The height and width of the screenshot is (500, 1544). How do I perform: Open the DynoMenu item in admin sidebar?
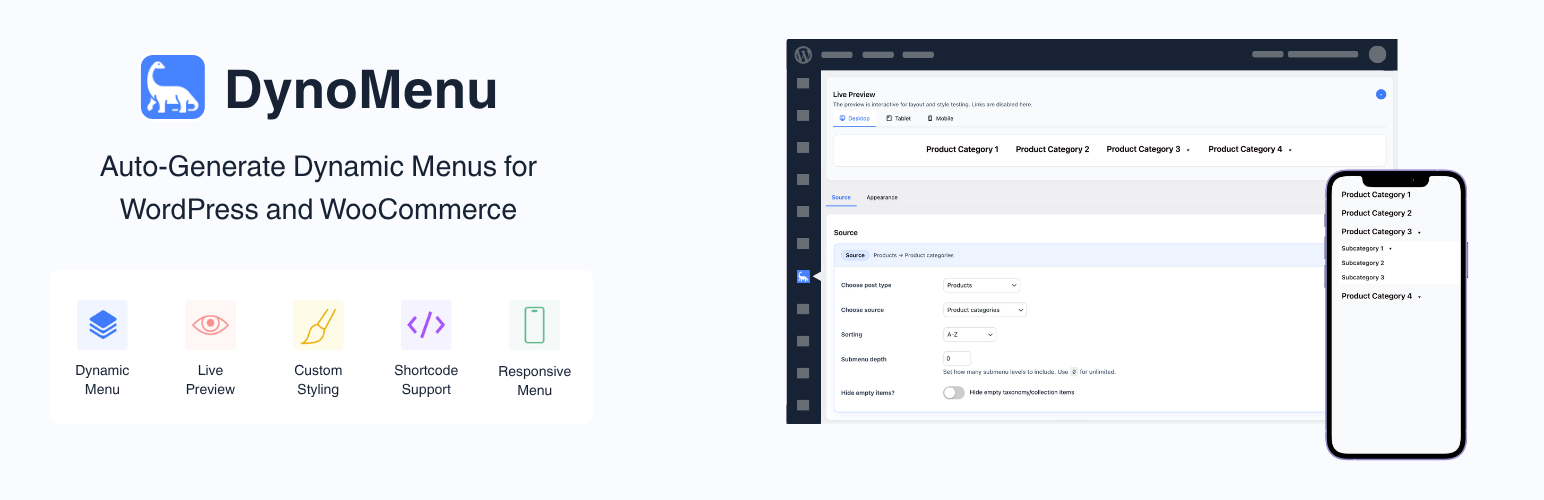[803, 276]
